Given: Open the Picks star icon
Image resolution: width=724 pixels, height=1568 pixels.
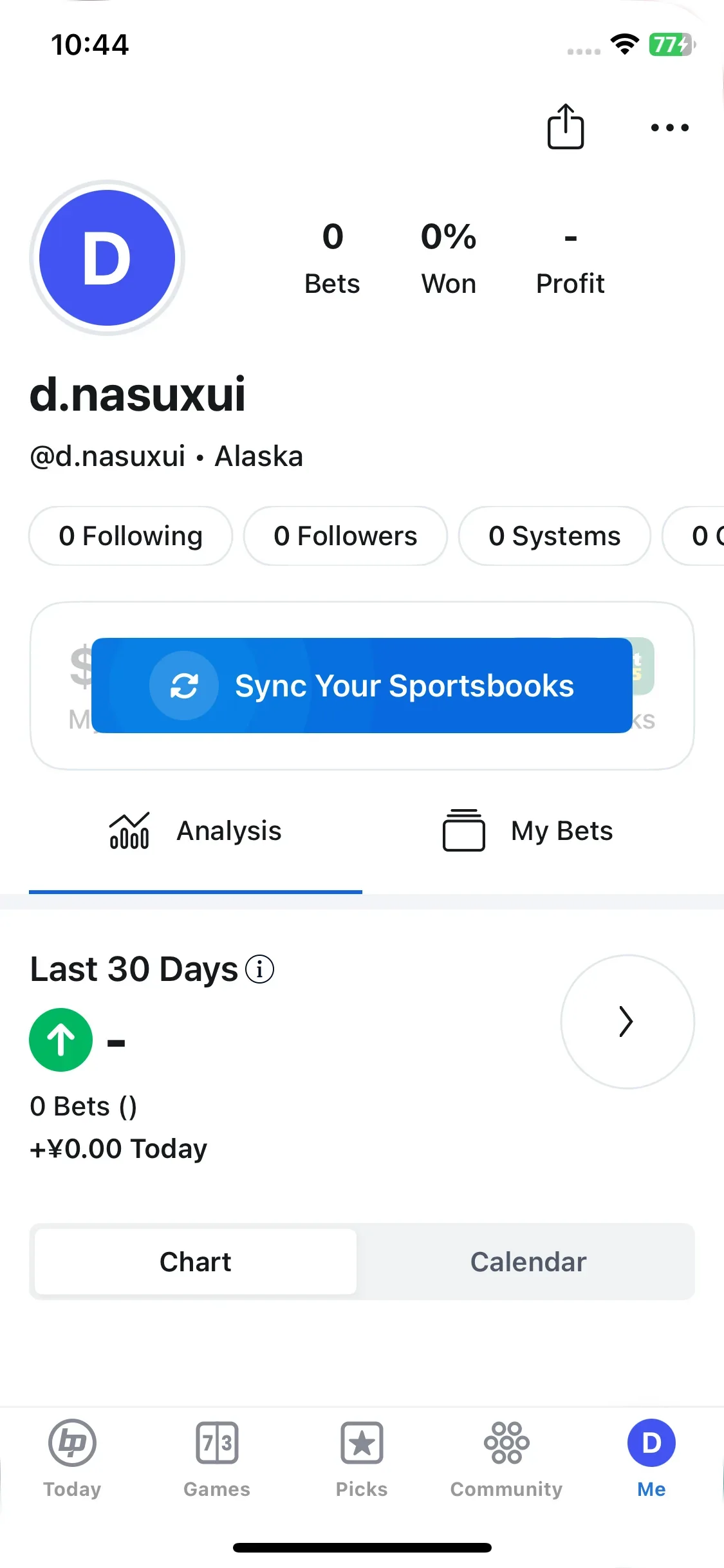Looking at the screenshot, I should [362, 1443].
